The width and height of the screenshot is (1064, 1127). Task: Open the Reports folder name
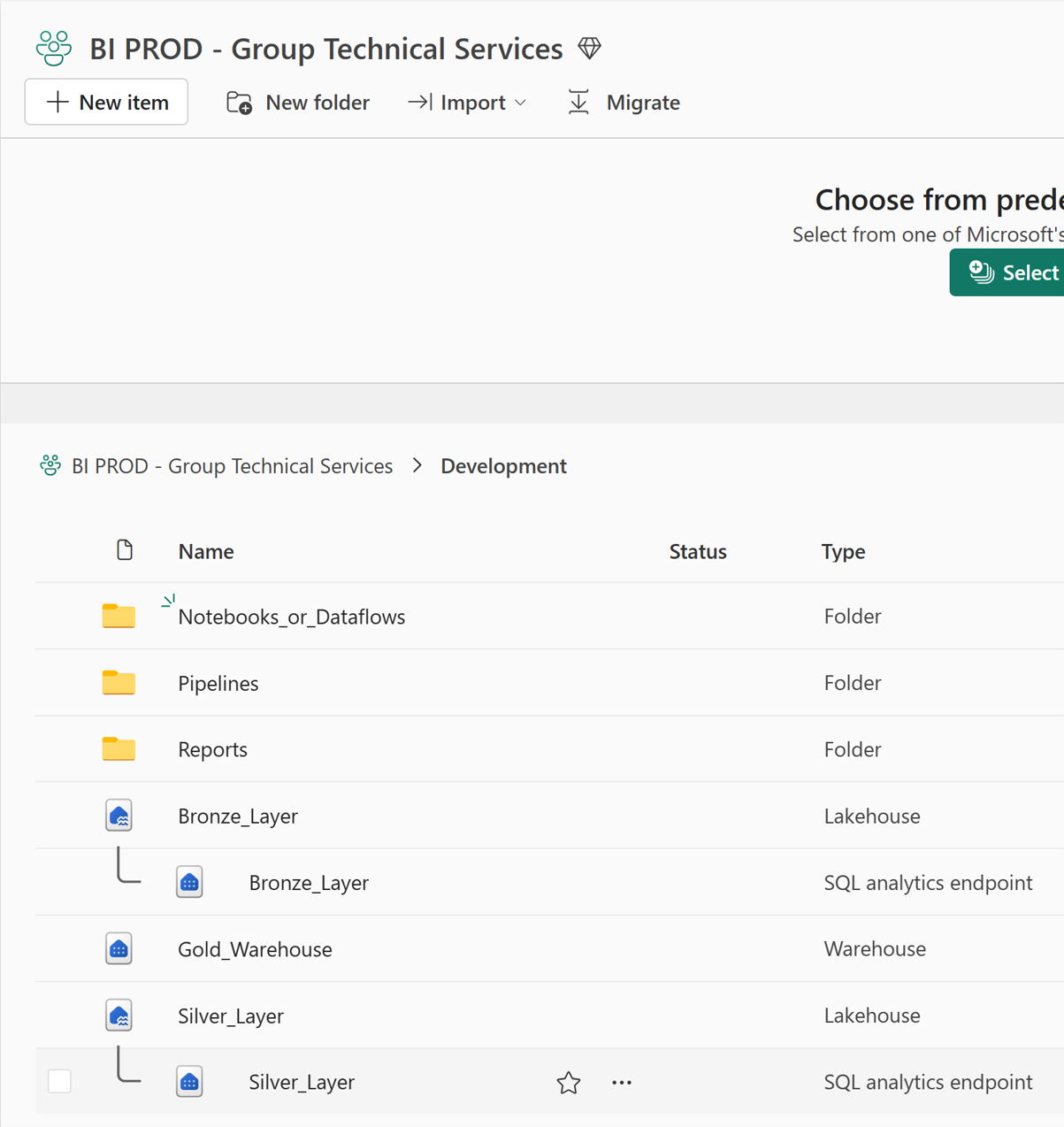[212, 749]
